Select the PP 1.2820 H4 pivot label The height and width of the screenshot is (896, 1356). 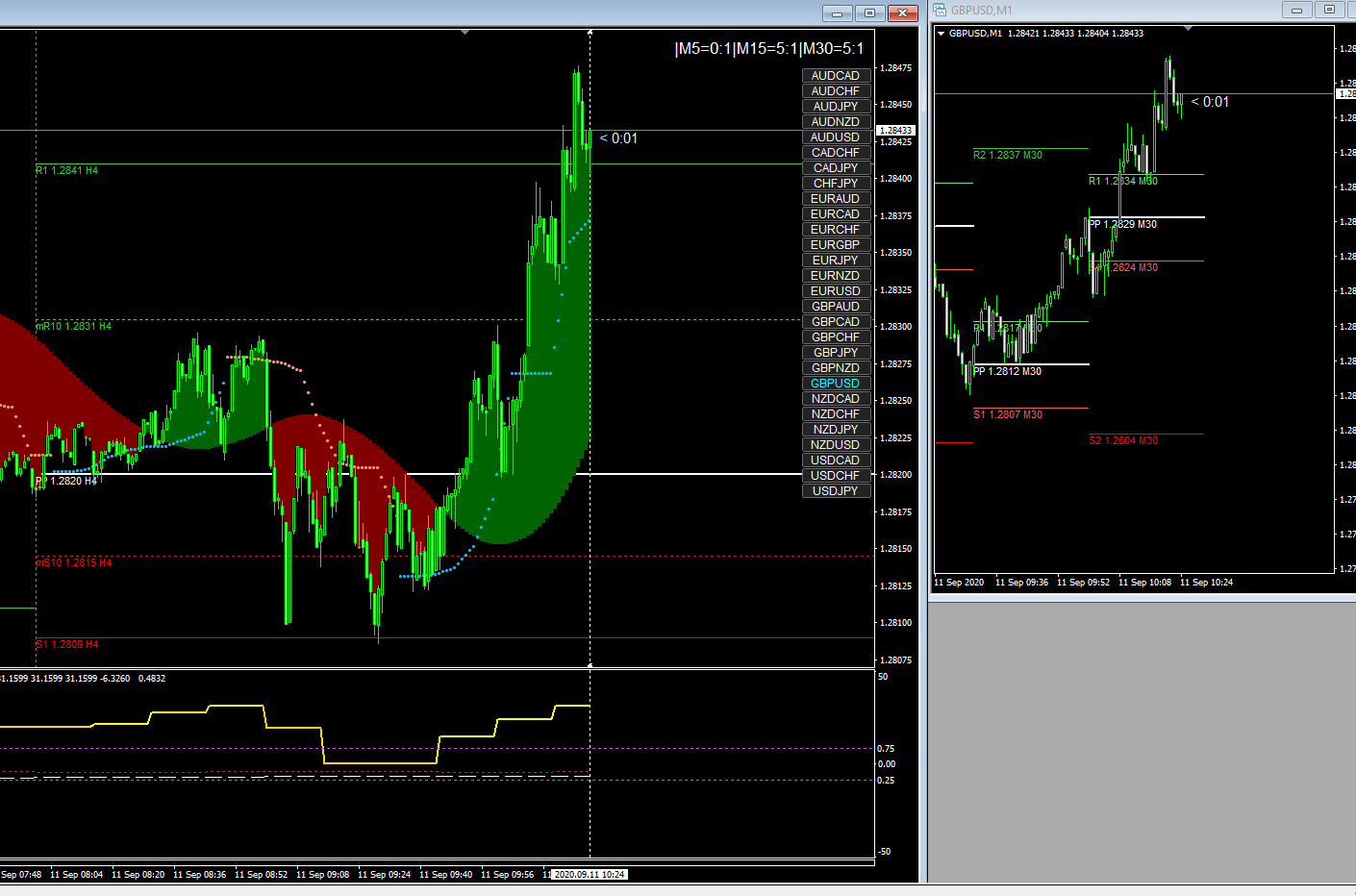click(x=66, y=481)
